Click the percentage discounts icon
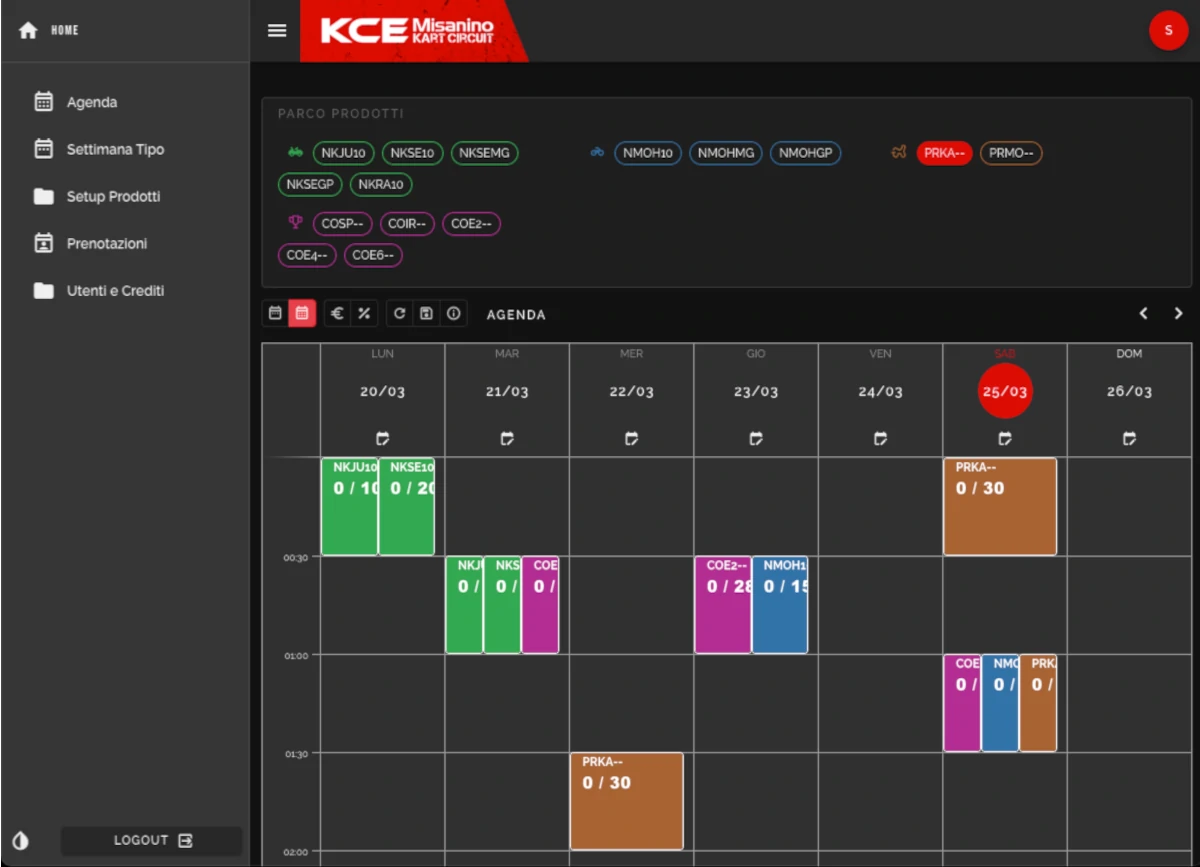 click(364, 313)
